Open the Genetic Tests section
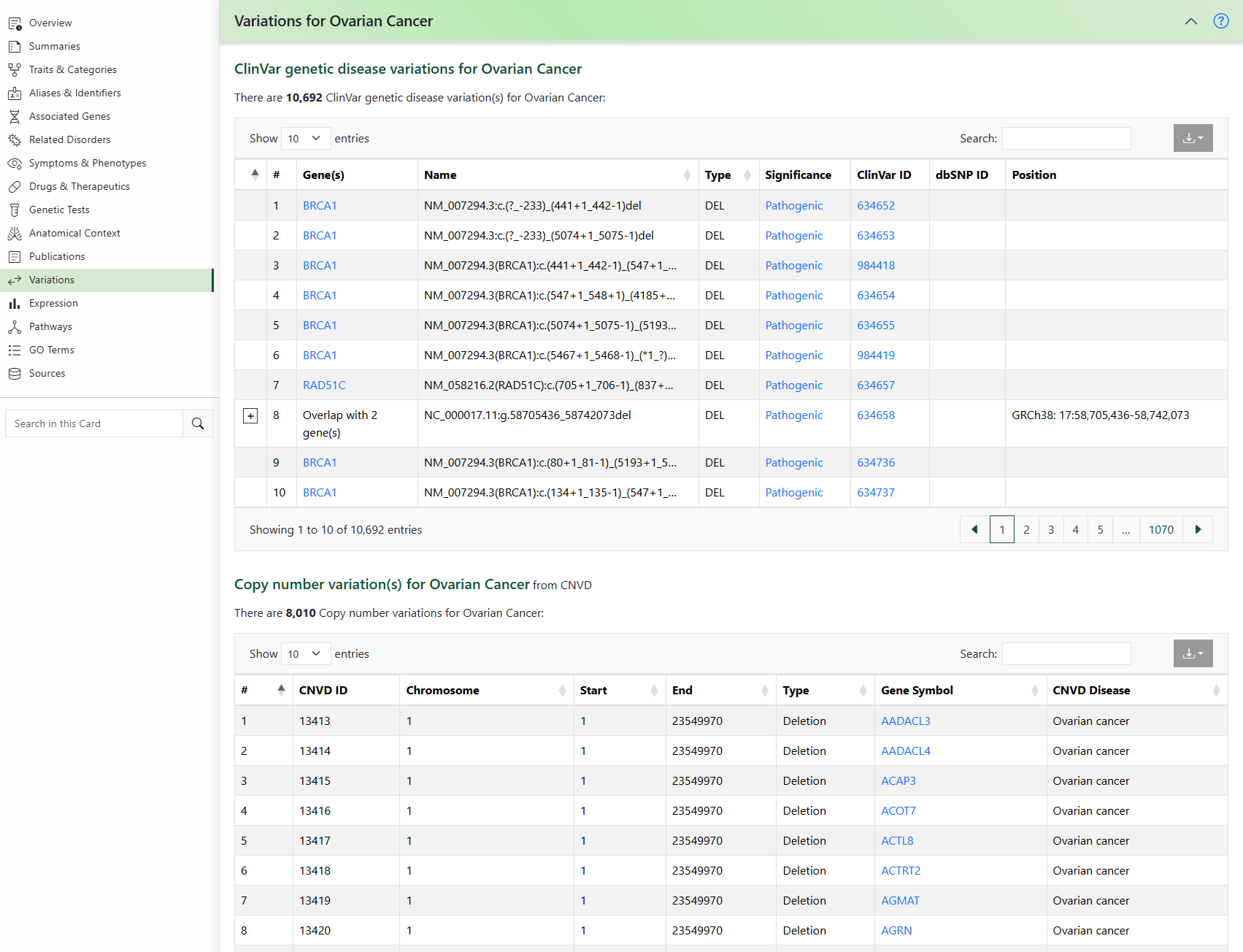1243x952 pixels. tap(59, 210)
